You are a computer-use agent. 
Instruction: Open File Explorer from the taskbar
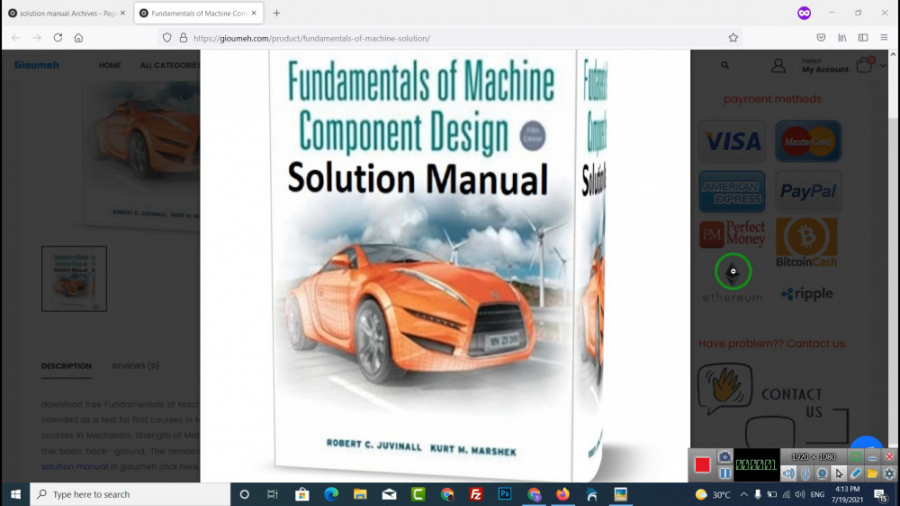click(x=360, y=494)
